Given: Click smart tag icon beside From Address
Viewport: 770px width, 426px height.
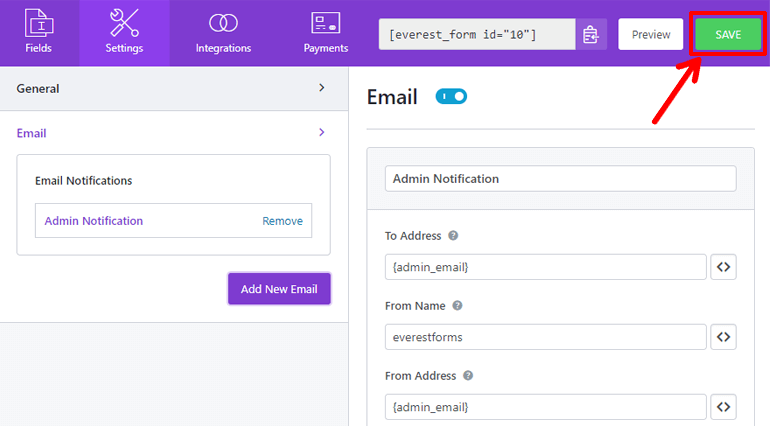Looking at the screenshot, I should click(x=723, y=407).
